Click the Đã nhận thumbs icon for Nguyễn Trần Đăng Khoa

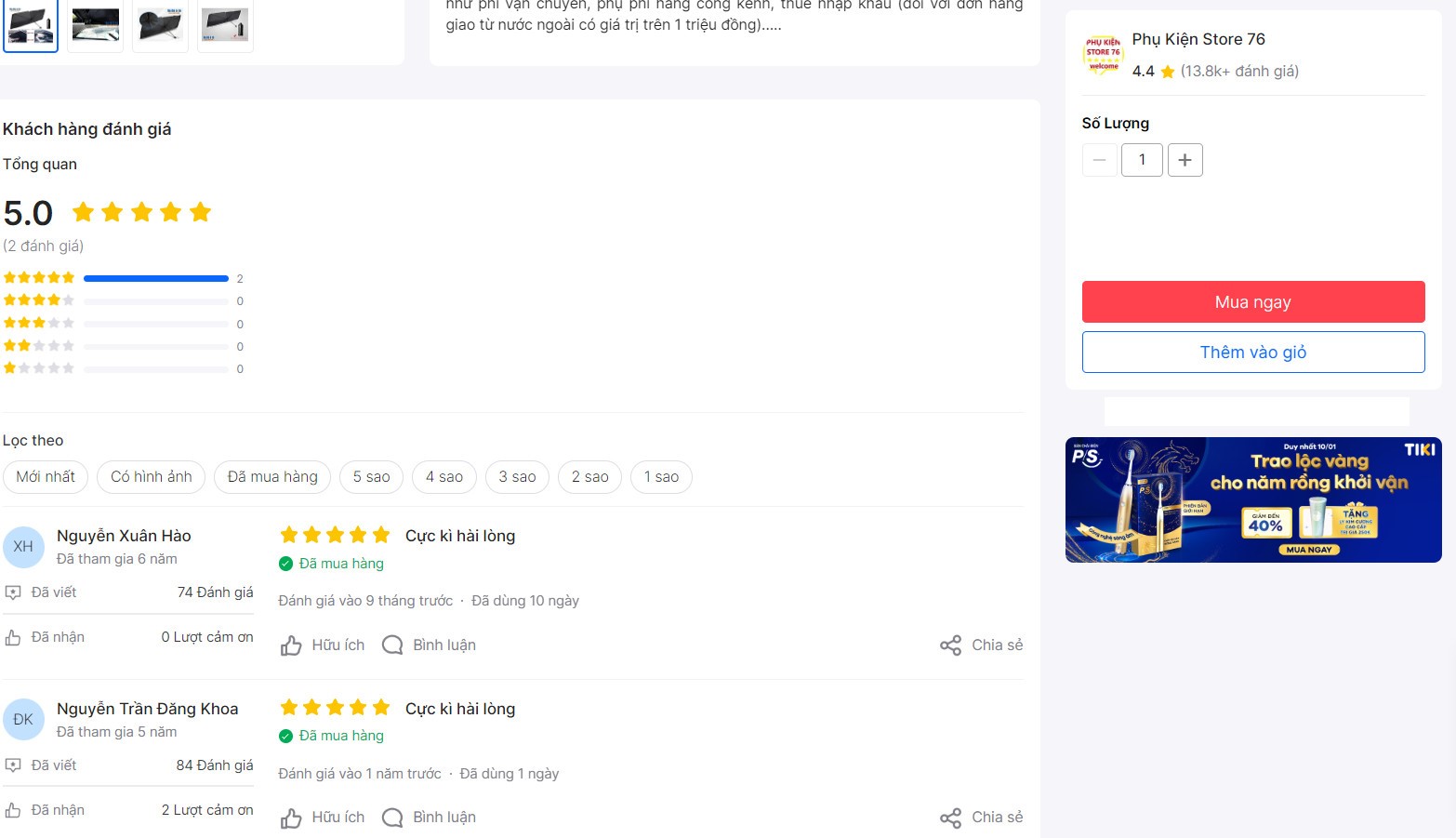click(x=13, y=810)
